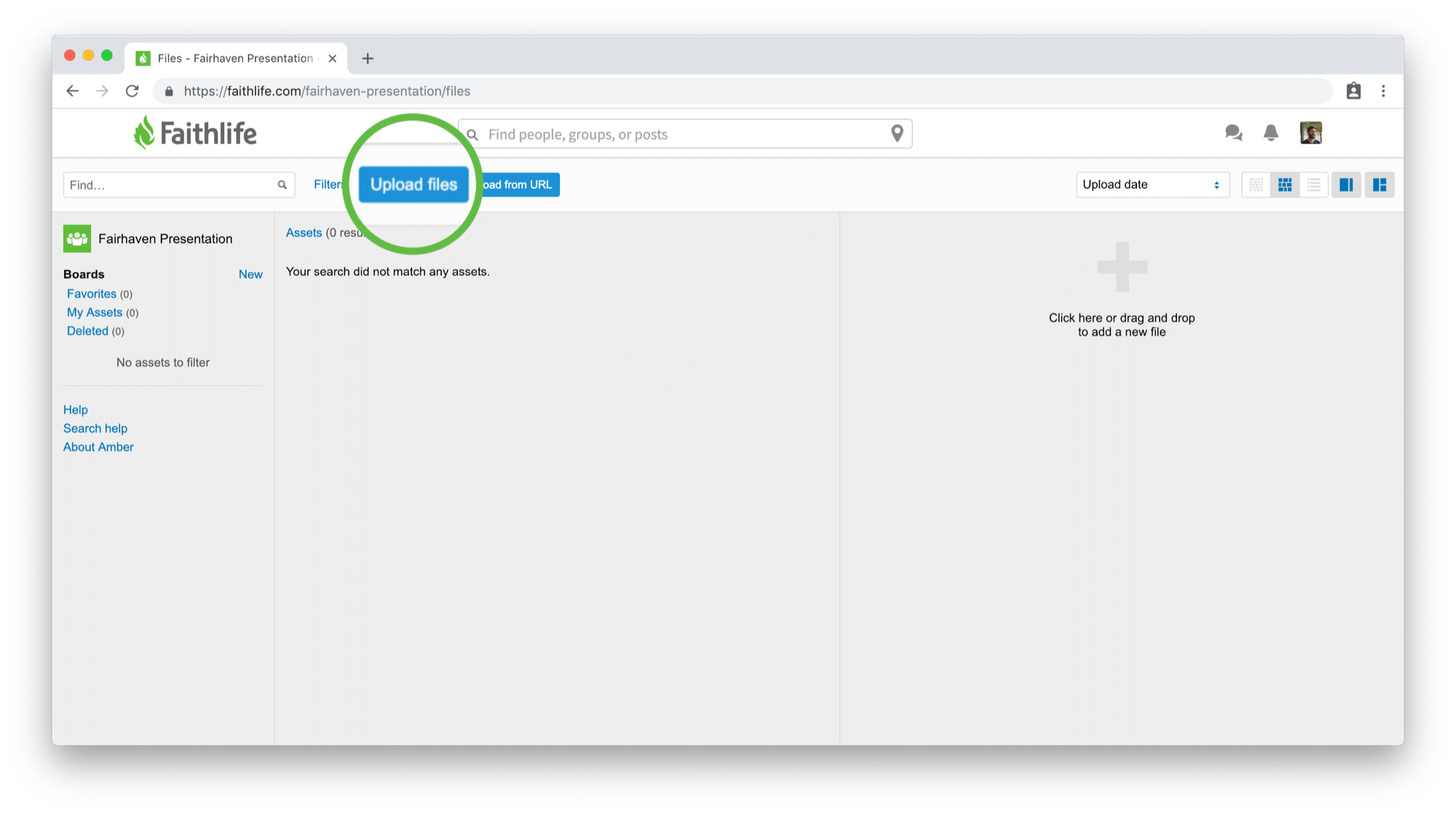This screenshot has width=1456, height=814.
Task: Open the Upload date sort dropdown
Action: pyautogui.click(x=1152, y=185)
